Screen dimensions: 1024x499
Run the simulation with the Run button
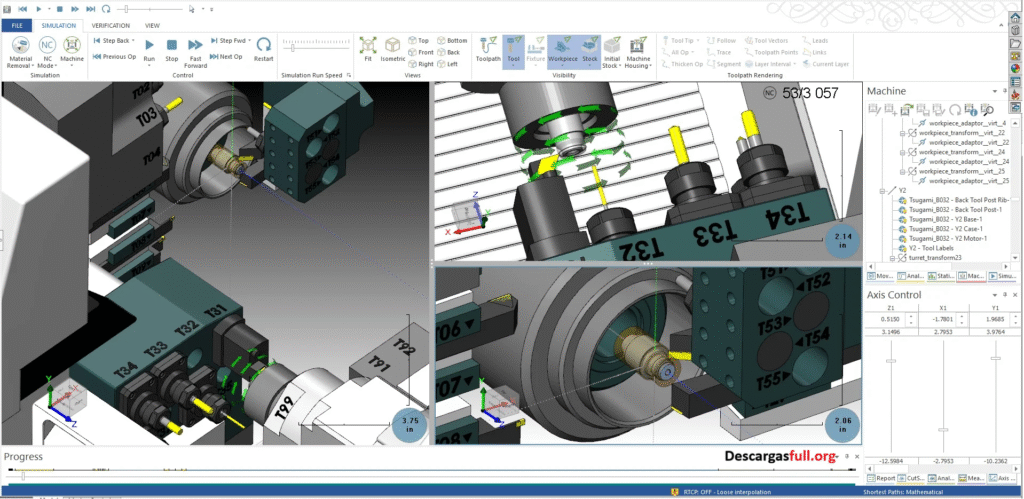150,51
